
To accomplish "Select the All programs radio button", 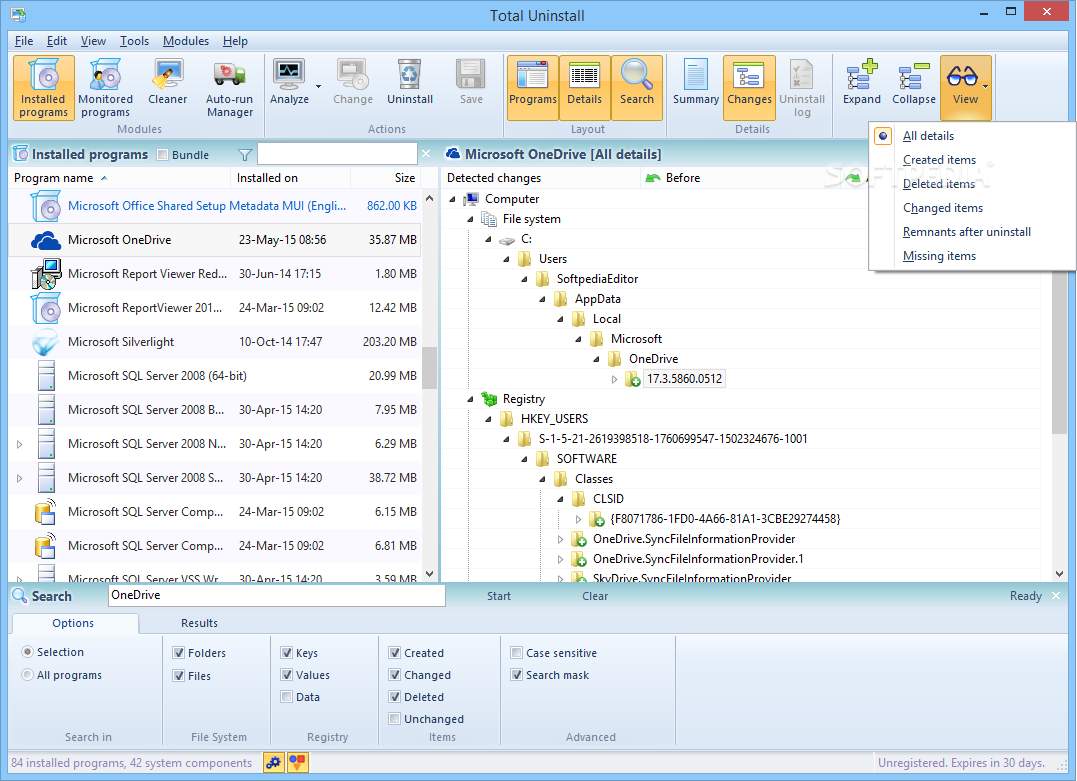I will 27,675.
